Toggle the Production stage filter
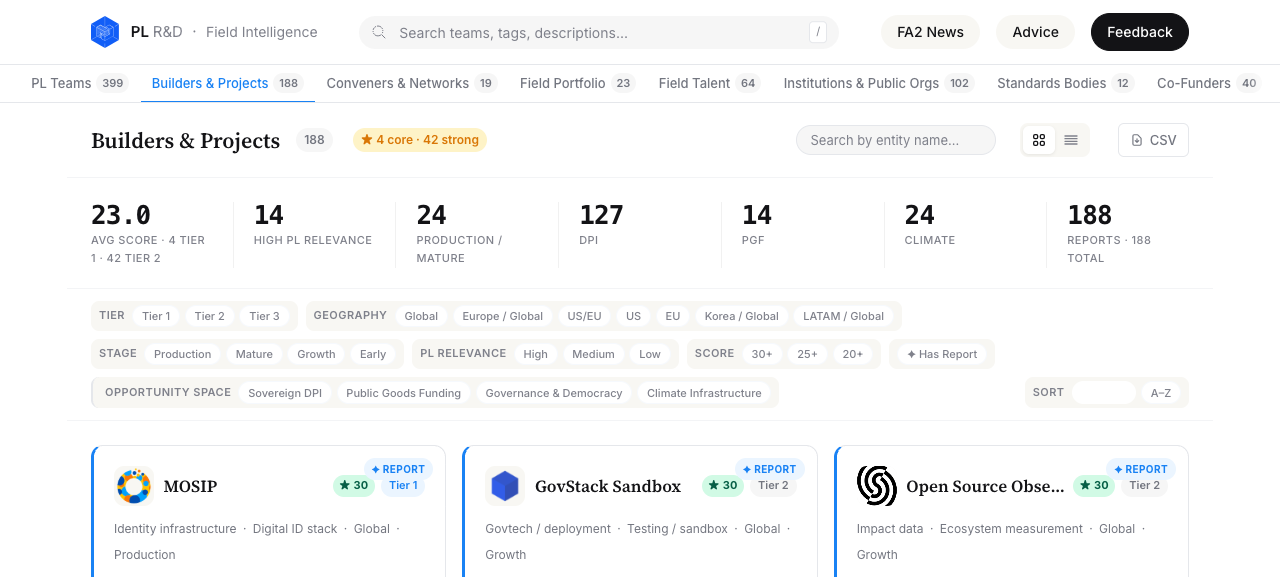Screen dimensions: 1280x577 [x=183, y=354]
